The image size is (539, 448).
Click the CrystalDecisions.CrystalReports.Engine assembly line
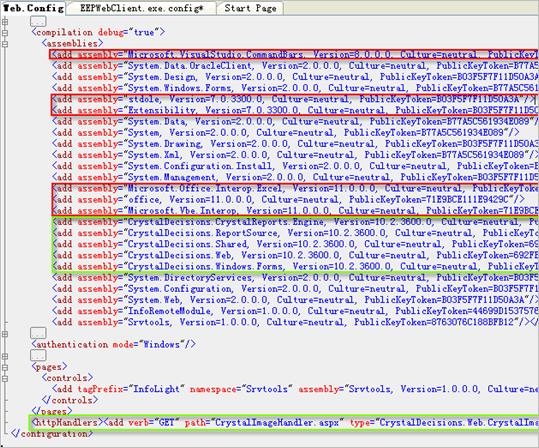[x=295, y=222]
